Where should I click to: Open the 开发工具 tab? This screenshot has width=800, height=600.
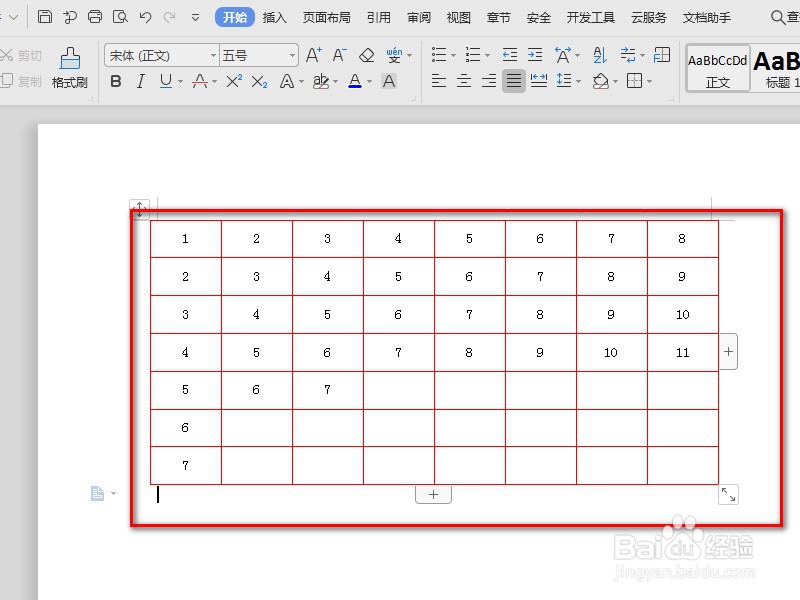(x=590, y=17)
